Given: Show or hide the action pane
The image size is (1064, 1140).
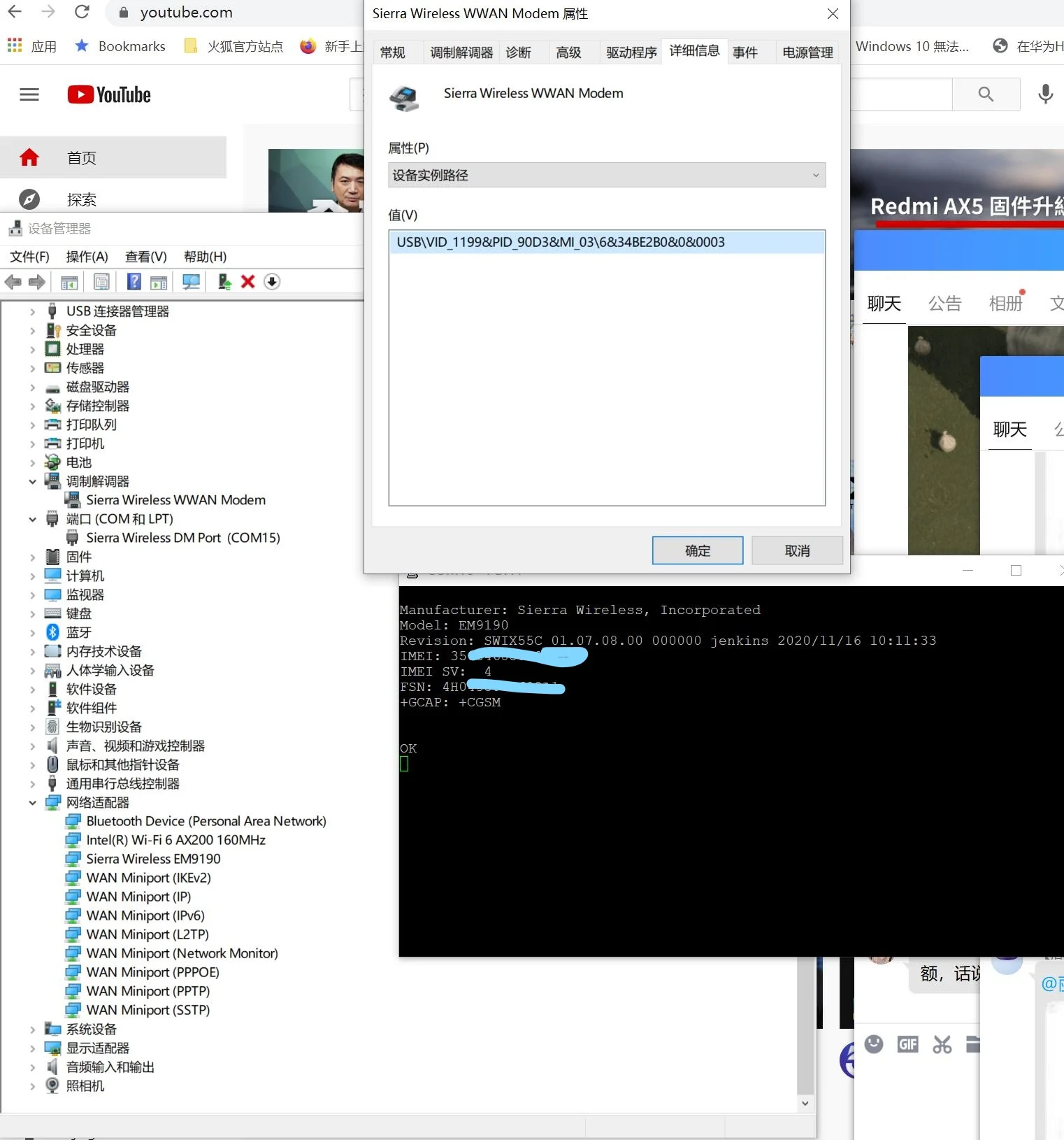Looking at the screenshot, I should coord(159,282).
